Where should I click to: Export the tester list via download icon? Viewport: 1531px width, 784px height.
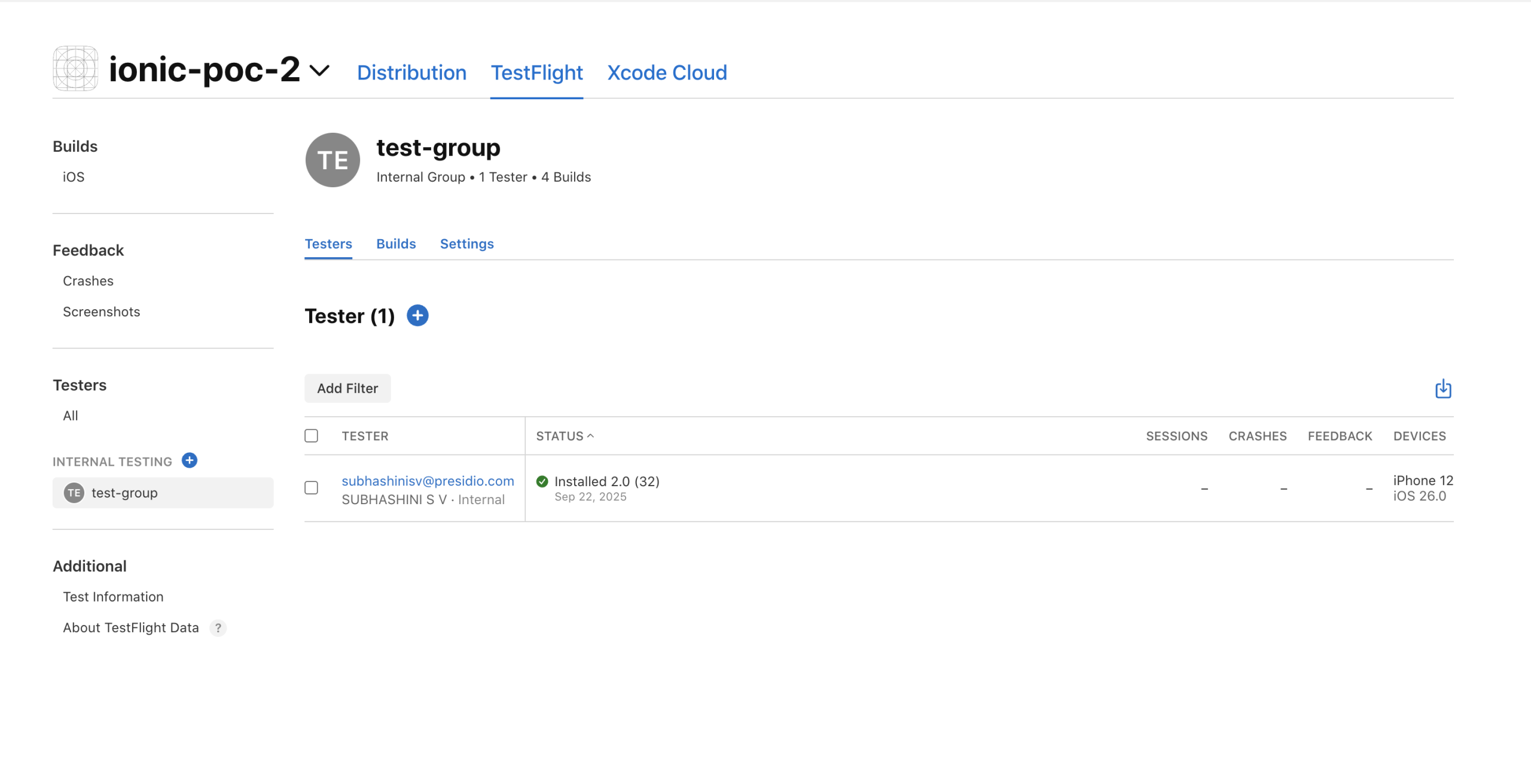point(1443,389)
